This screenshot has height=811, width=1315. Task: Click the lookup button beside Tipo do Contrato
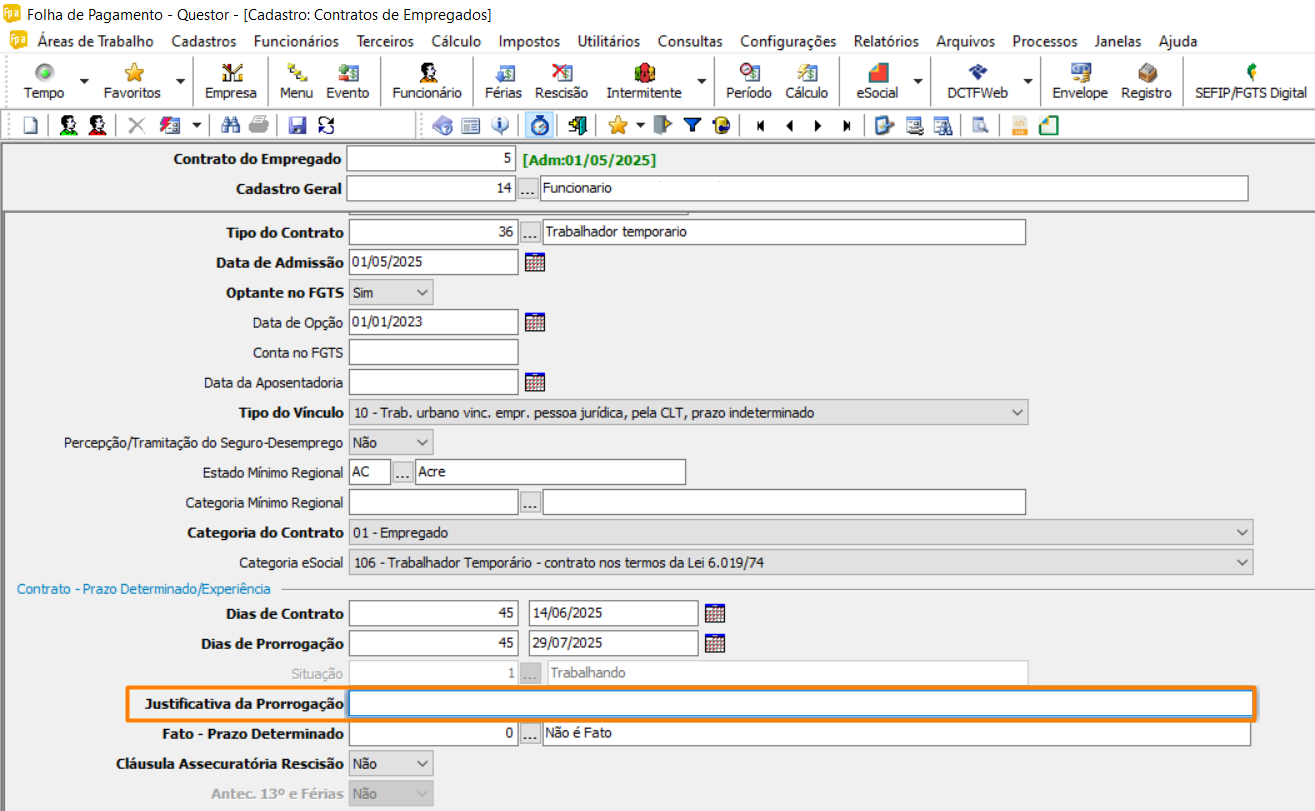(530, 233)
